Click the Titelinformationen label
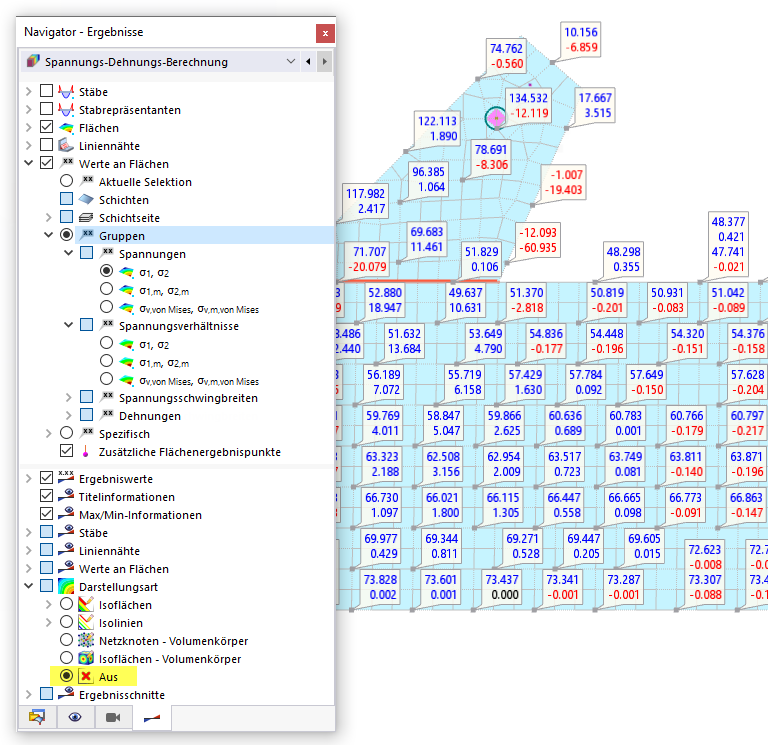Image resolution: width=768 pixels, height=745 pixels. click(127, 497)
